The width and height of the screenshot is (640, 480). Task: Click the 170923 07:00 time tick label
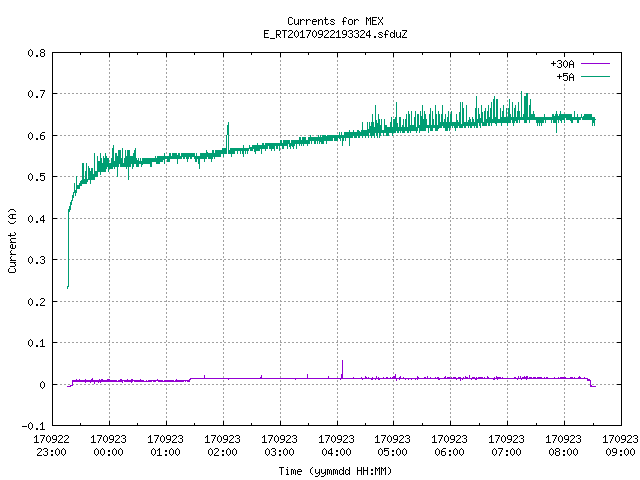507,446
